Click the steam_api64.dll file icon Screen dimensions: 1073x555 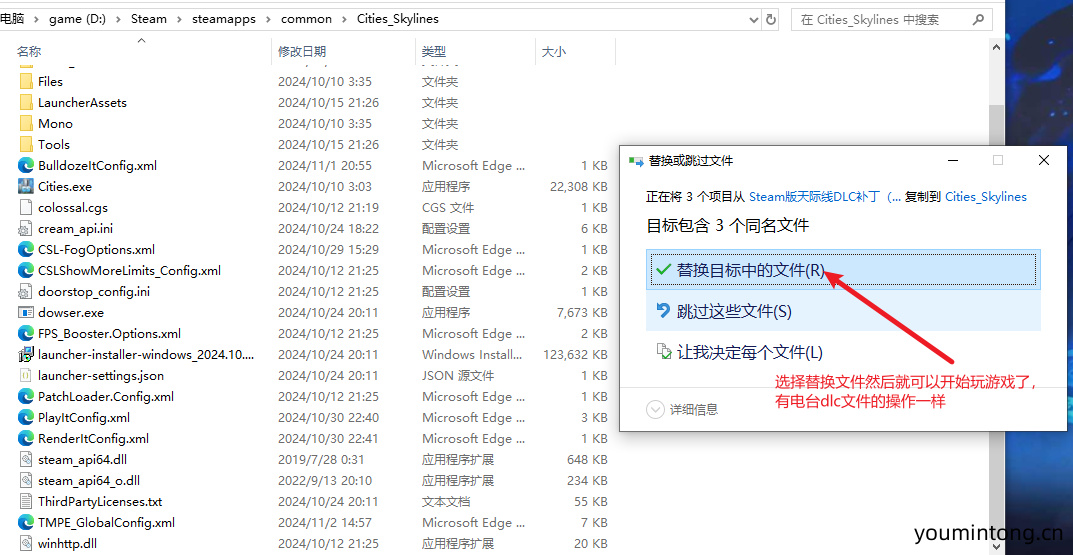tap(26, 459)
